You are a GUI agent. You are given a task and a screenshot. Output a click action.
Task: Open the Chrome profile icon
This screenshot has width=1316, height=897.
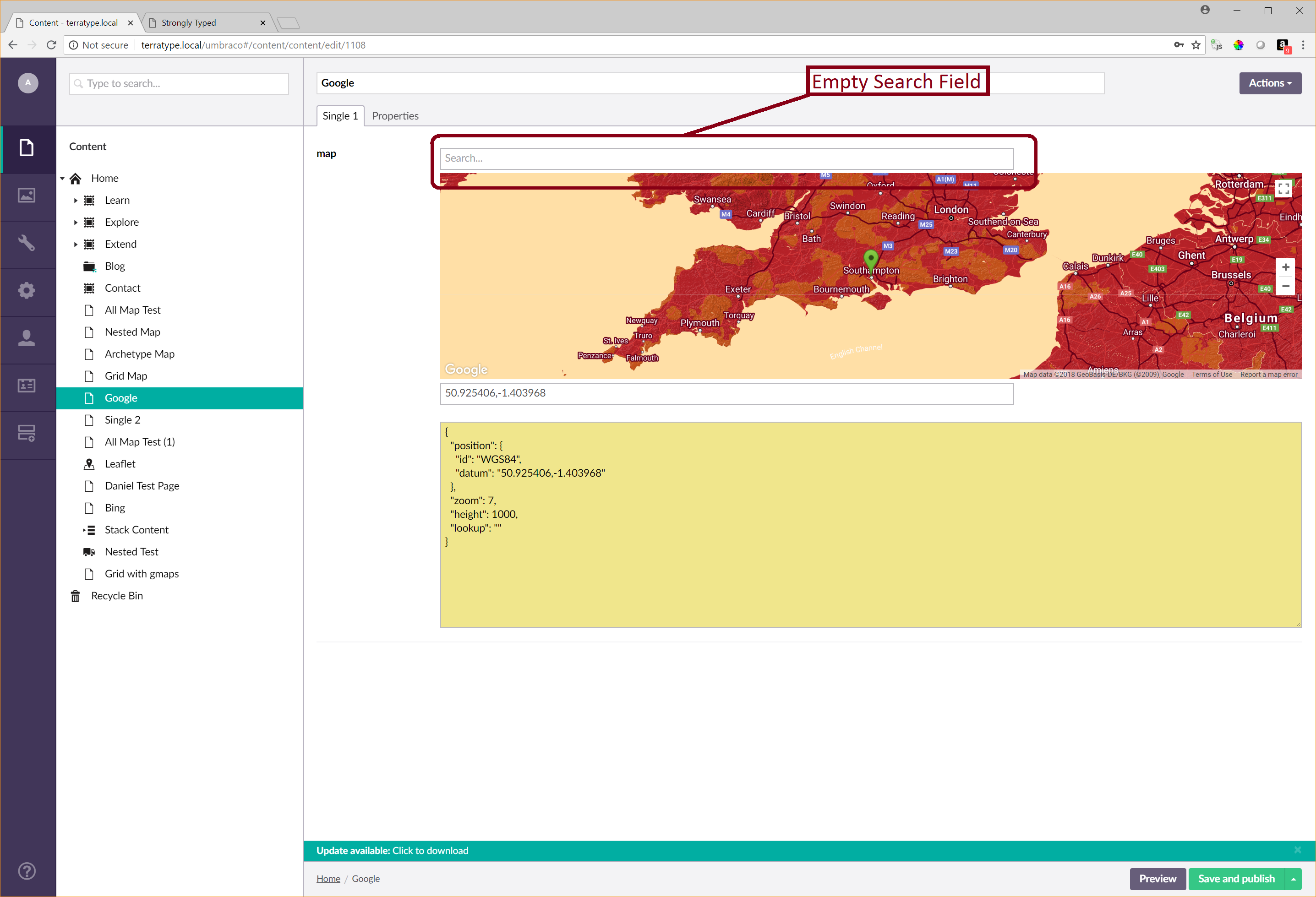[1205, 10]
